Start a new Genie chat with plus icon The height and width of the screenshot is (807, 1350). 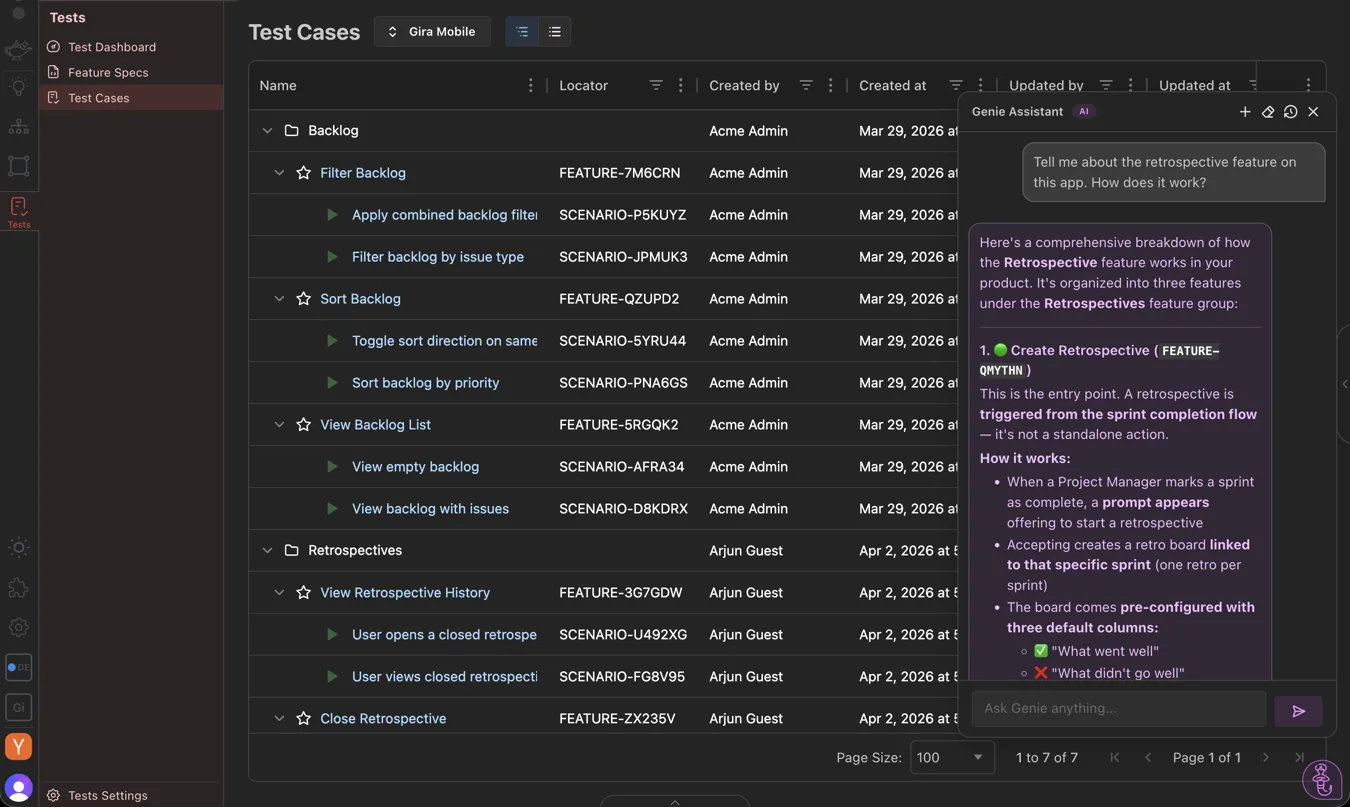point(1245,112)
